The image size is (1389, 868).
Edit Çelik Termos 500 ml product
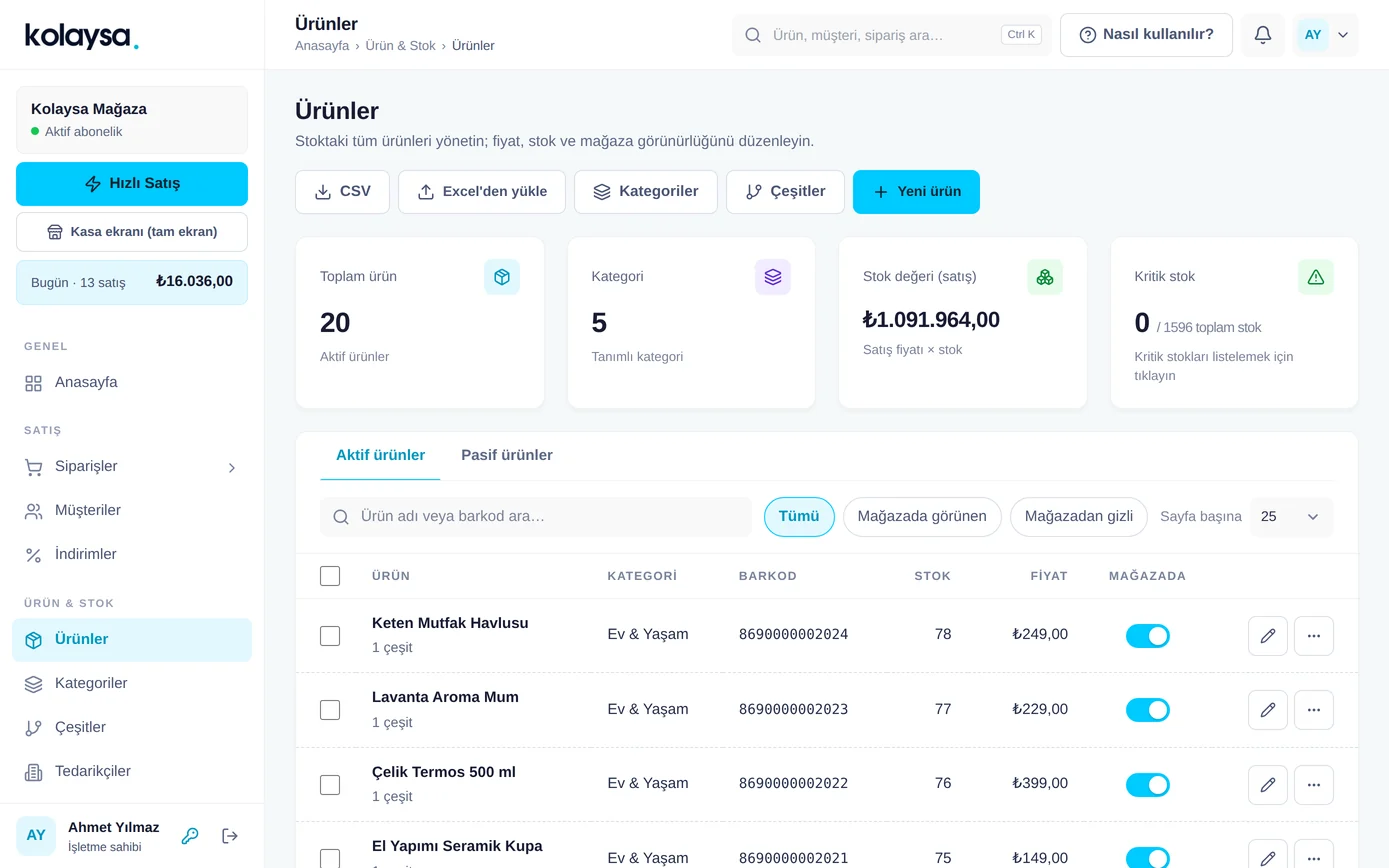[x=1268, y=785]
